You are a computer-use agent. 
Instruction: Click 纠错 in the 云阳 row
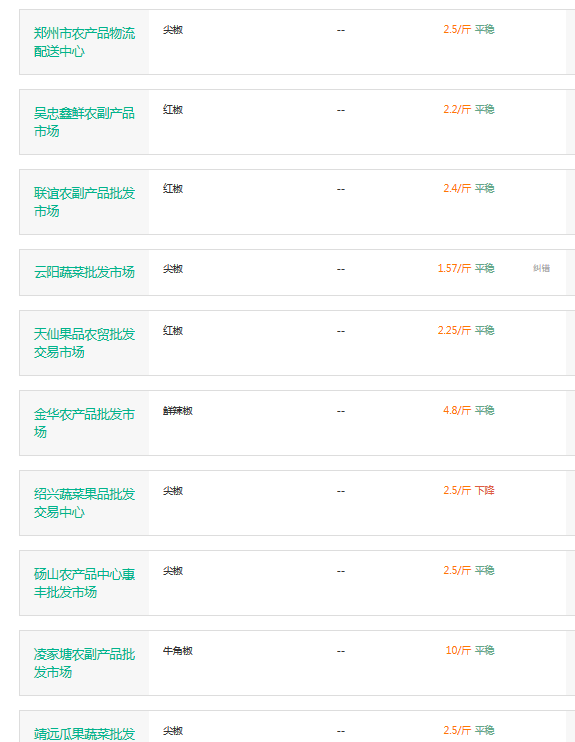541,268
